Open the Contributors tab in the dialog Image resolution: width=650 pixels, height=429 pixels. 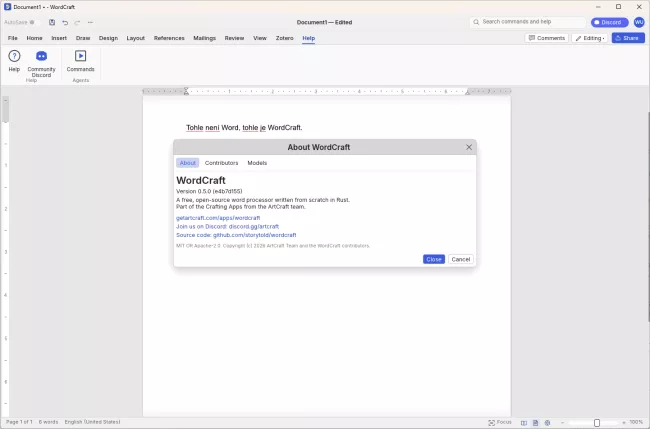[221, 163]
